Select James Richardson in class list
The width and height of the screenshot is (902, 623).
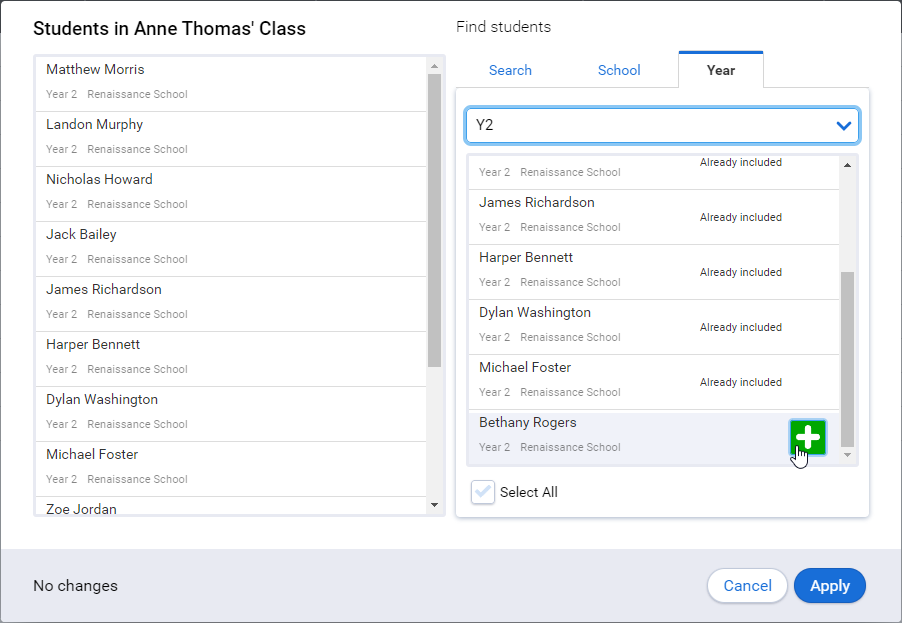point(231,304)
